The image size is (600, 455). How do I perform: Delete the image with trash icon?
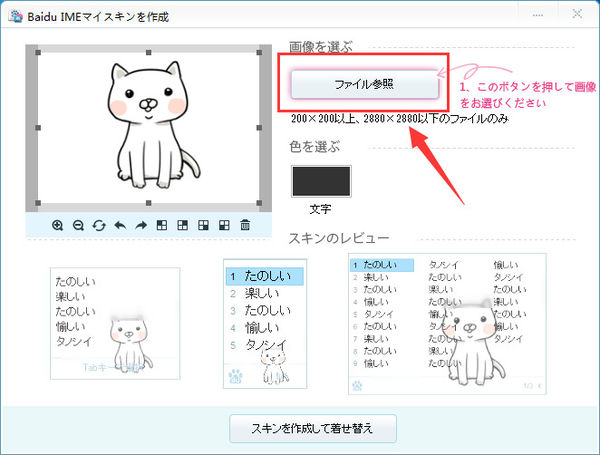click(x=245, y=225)
